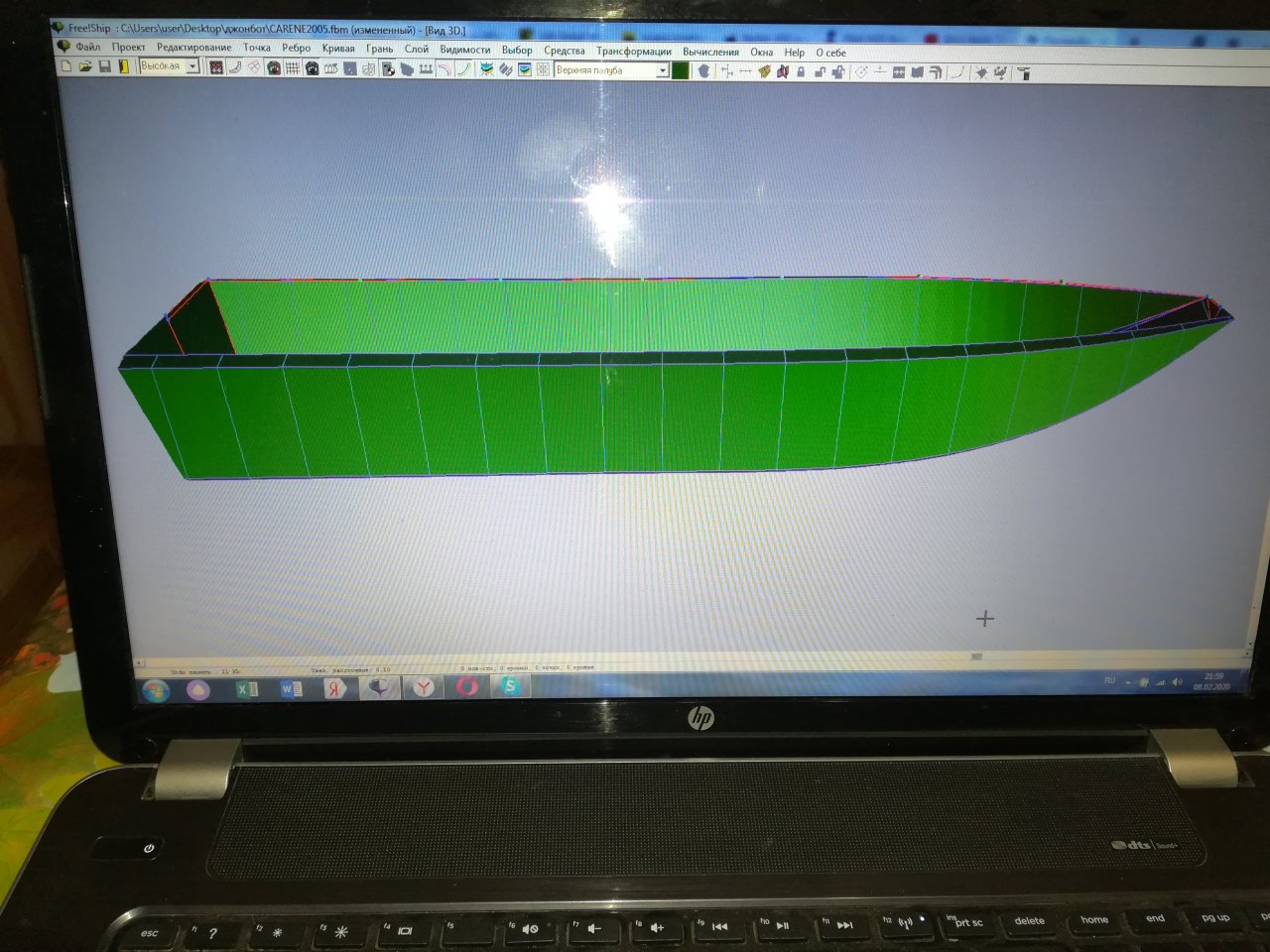Toggle the curvature display icon

pos(463,69)
